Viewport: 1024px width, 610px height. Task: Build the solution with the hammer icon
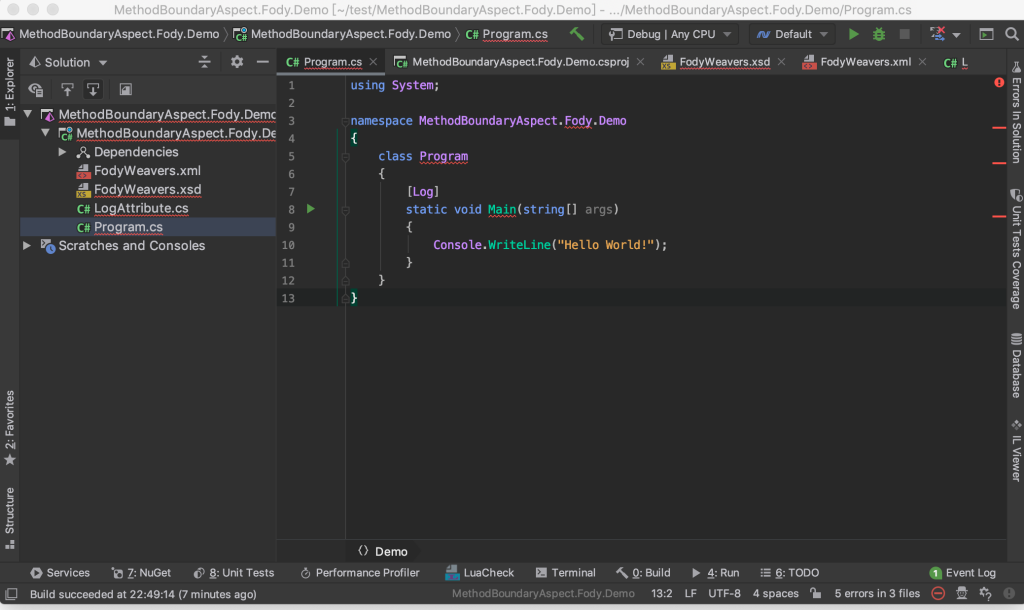click(577, 34)
